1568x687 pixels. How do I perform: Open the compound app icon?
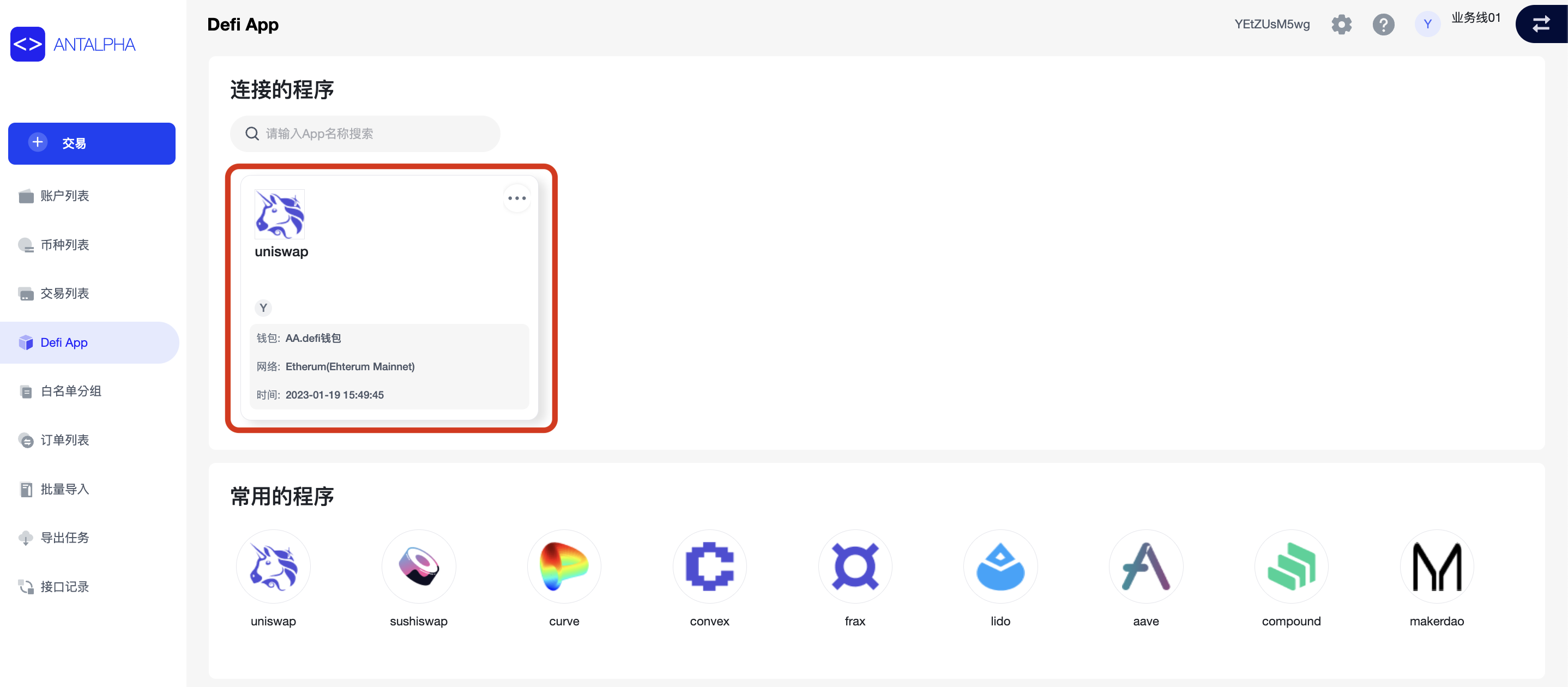pos(1291,566)
